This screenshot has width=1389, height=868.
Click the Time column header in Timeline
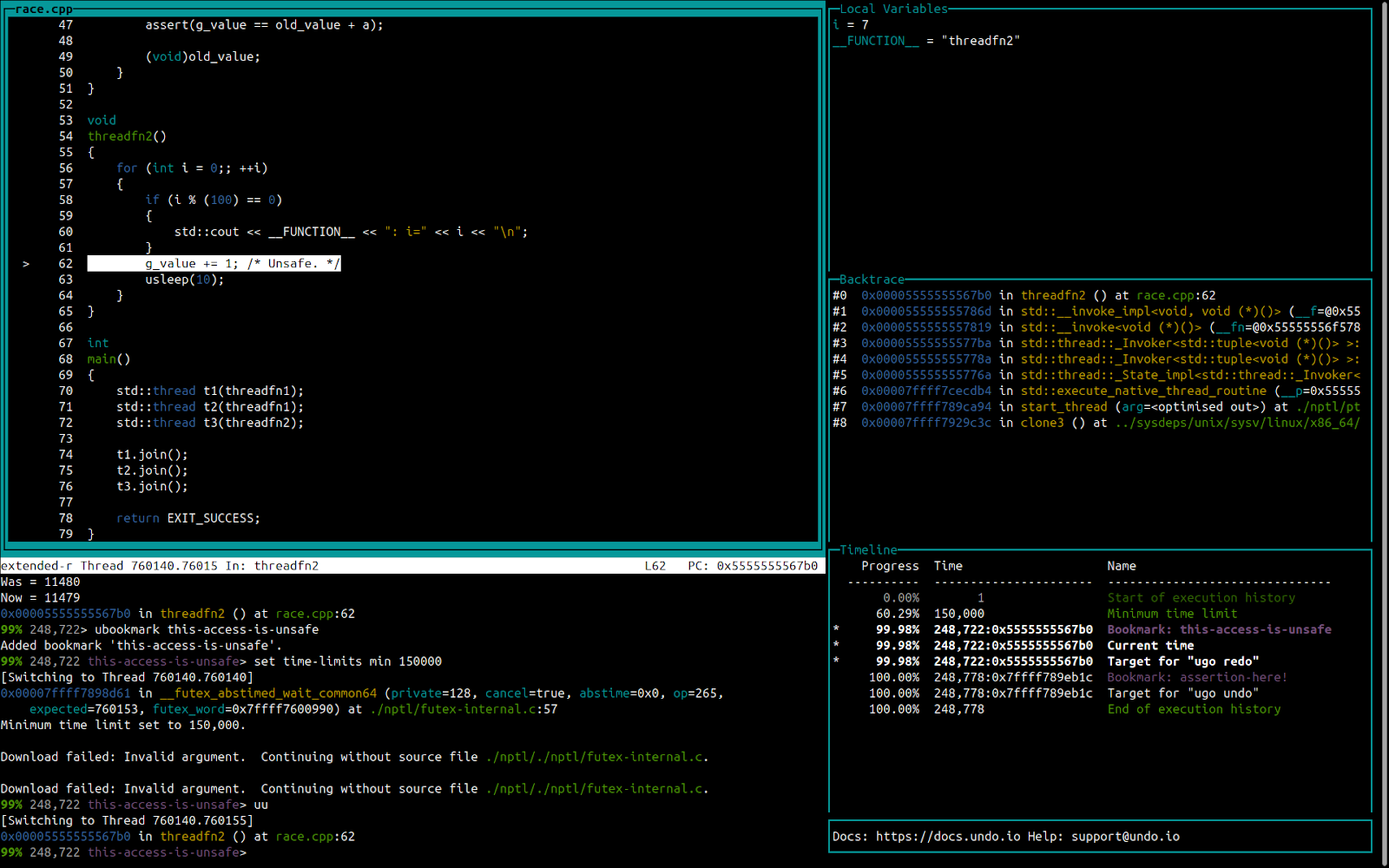click(948, 566)
